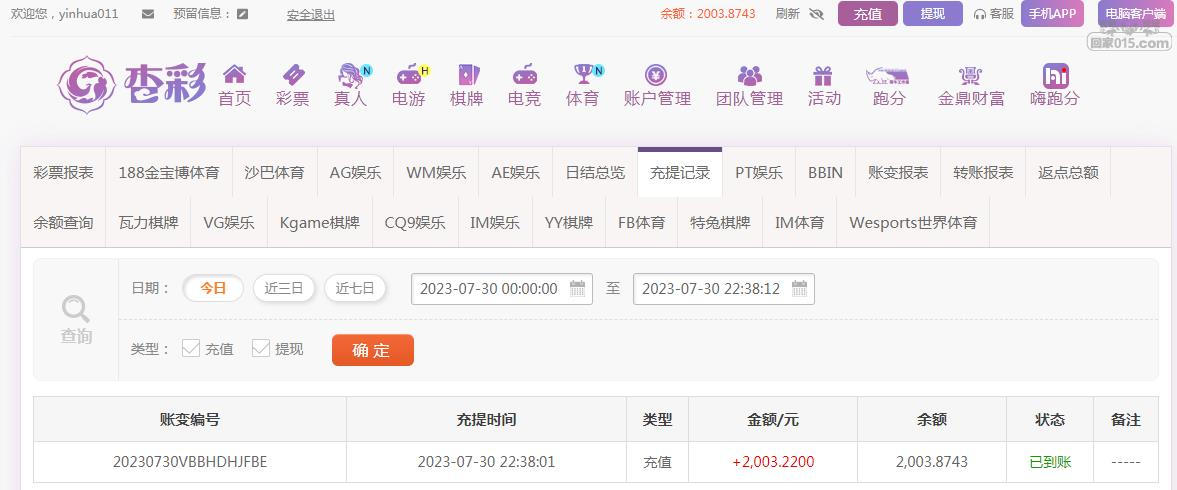
Task: Switch to 账变报表 tab
Action: 898,173
